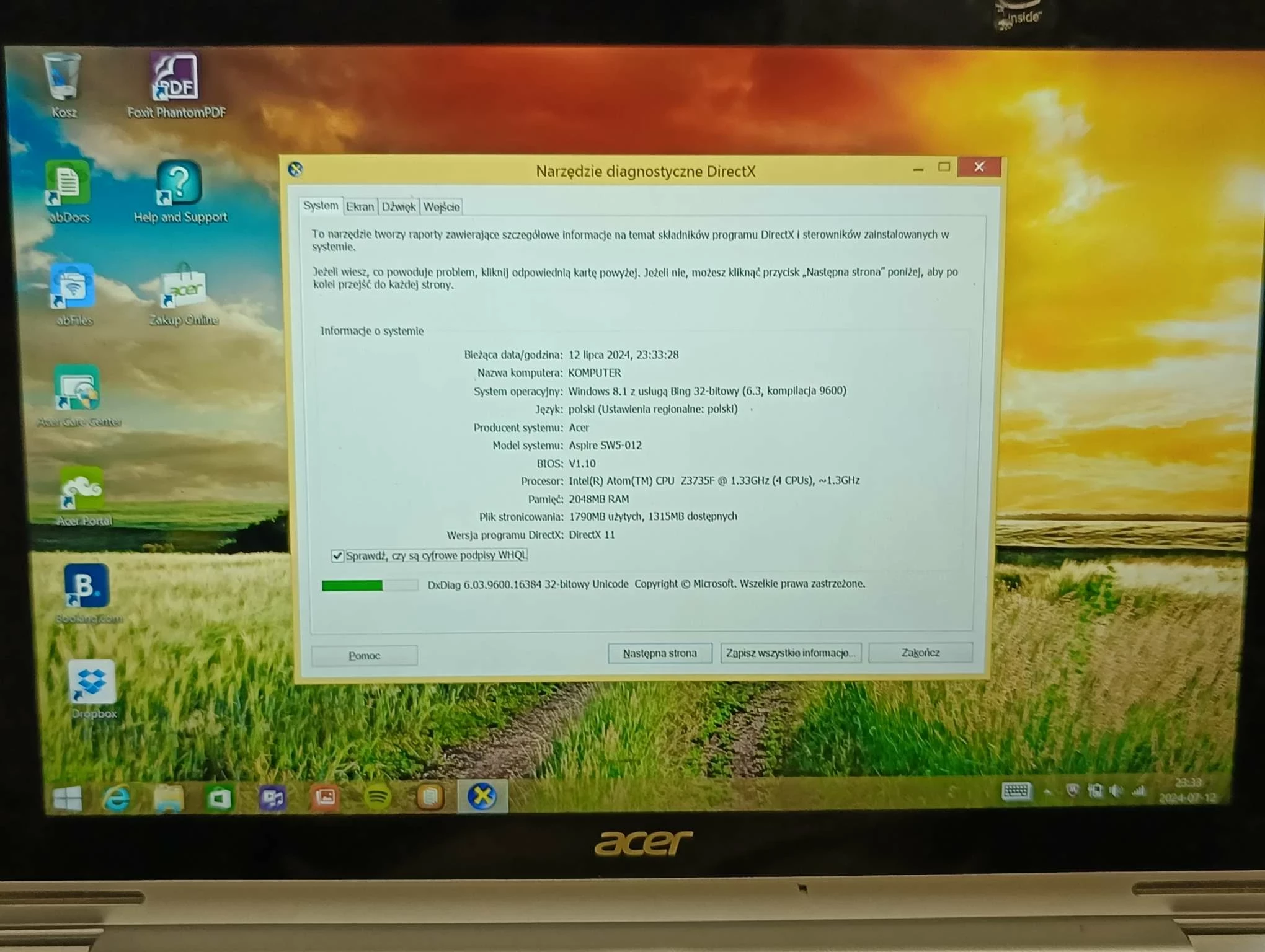Maximize the DirectX diagnostic window
Viewport: 1265px width, 952px height.
click(944, 167)
